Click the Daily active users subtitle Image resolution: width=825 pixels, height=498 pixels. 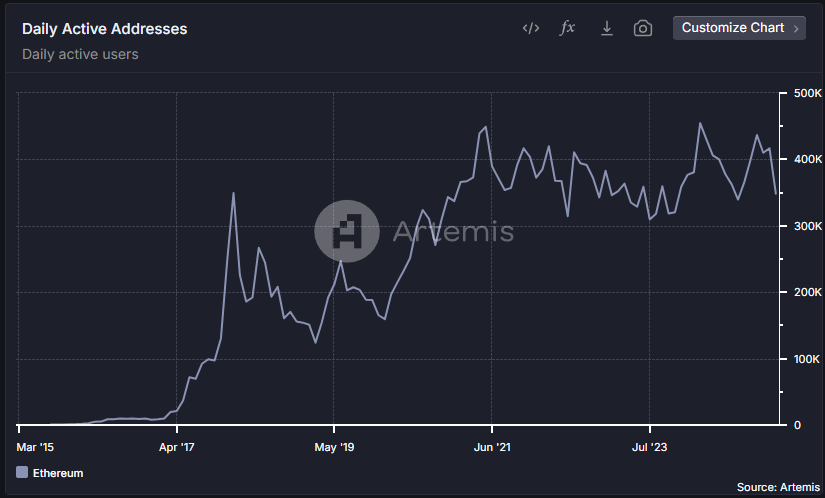(80, 54)
